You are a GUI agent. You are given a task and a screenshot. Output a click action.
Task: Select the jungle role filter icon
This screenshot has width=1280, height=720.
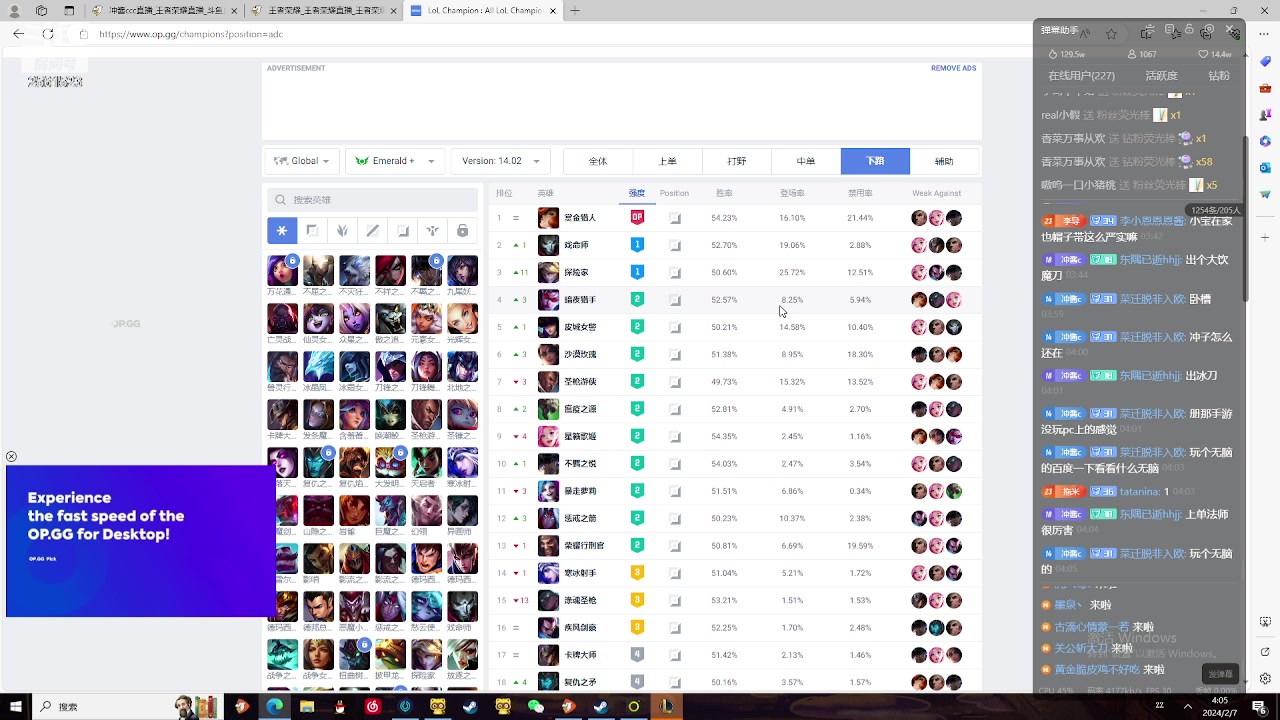tap(342, 231)
